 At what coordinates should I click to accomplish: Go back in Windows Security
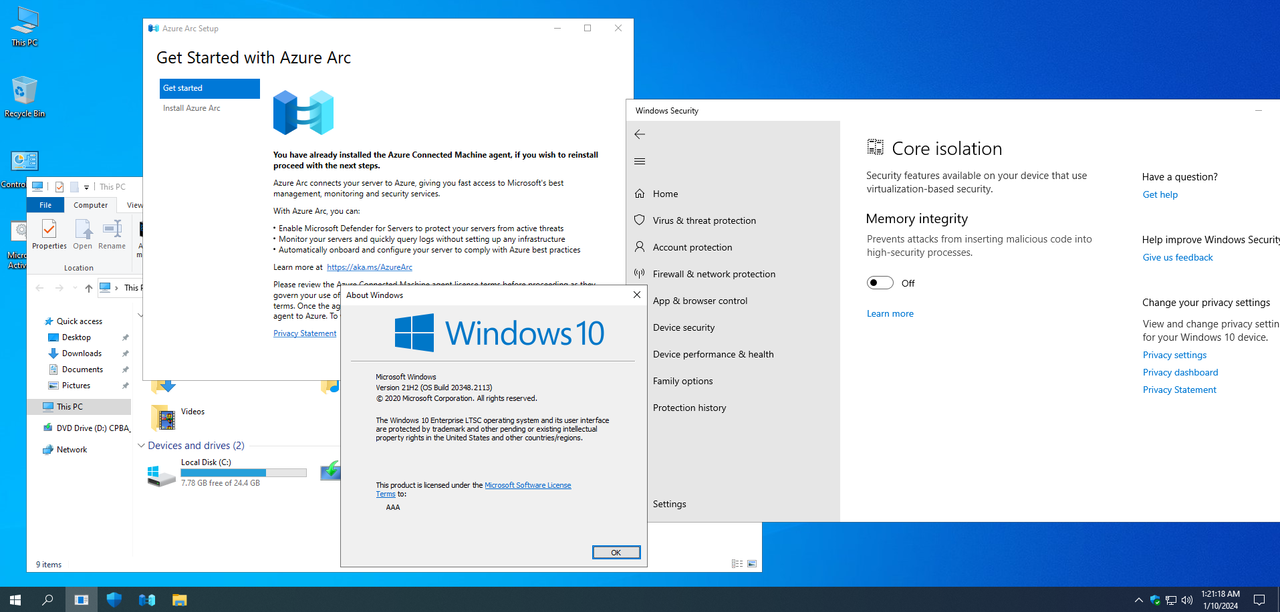(x=640, y=134)
